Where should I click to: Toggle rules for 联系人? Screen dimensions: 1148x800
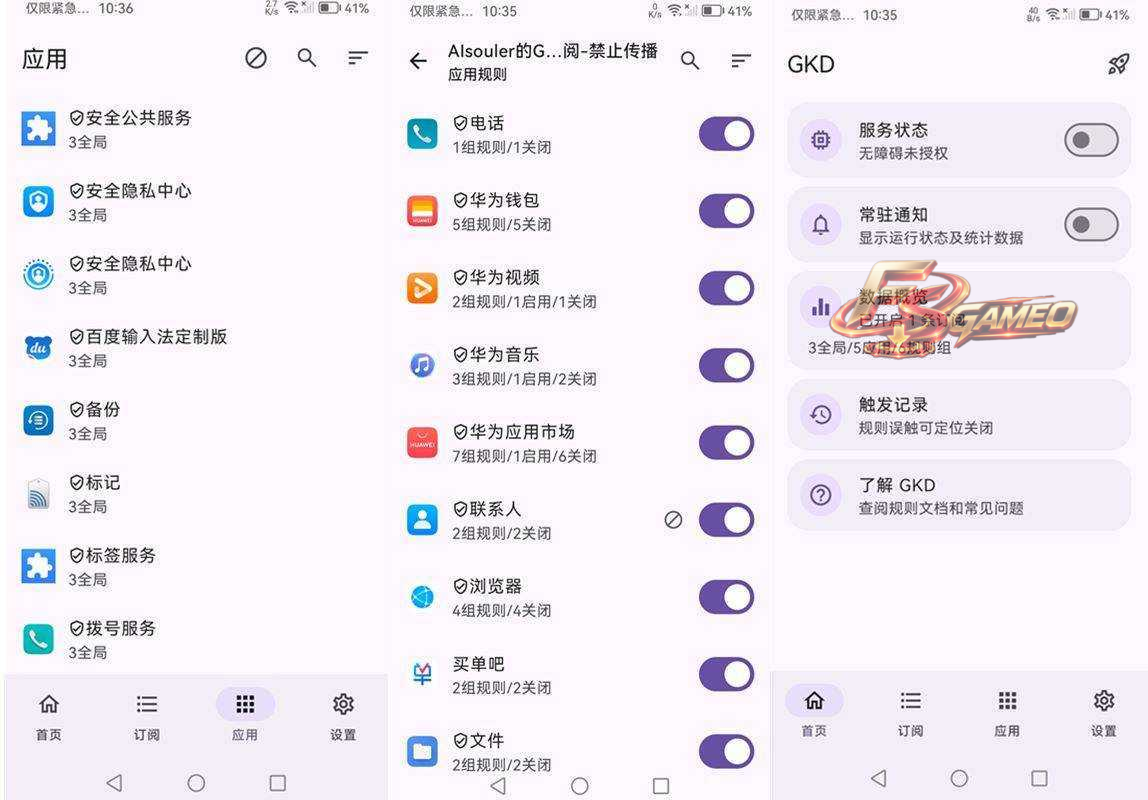tap(726, 520)
